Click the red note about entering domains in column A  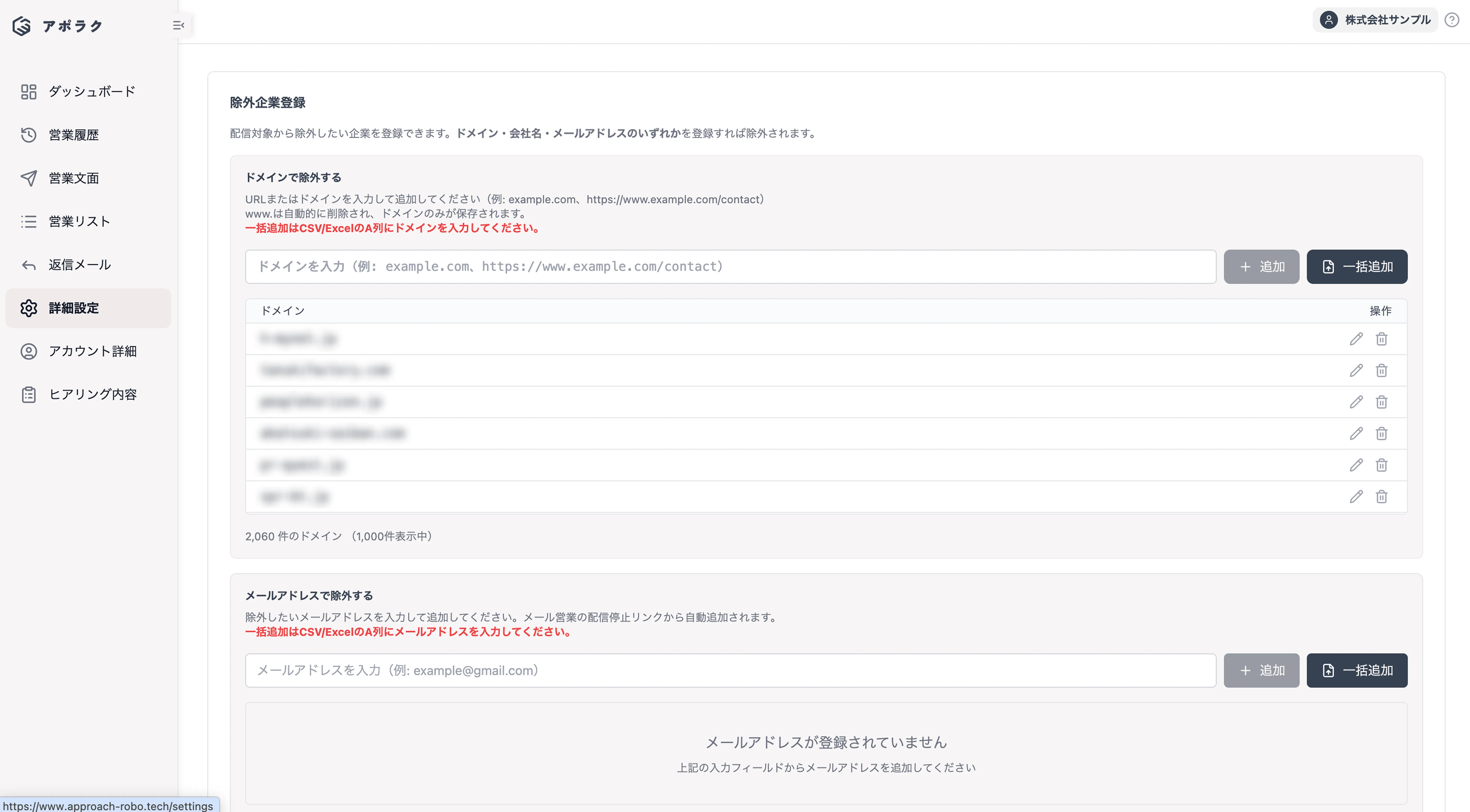[393, 228]
